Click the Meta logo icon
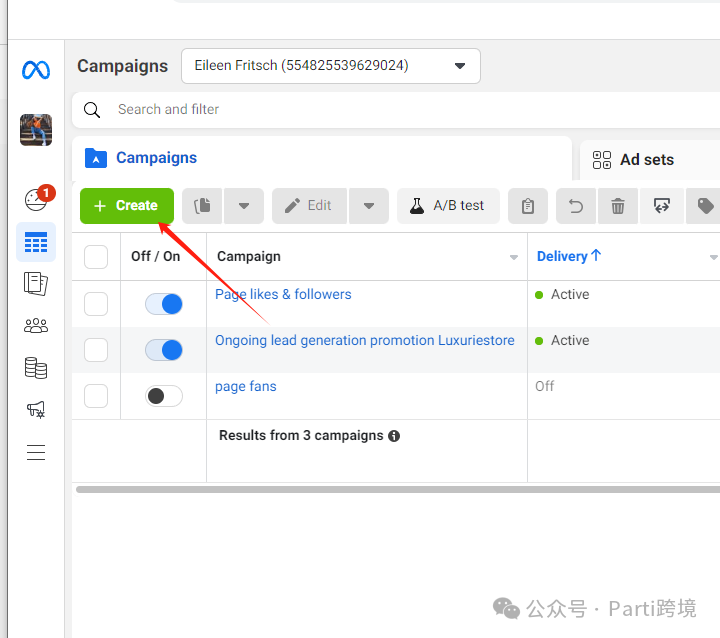Viewport: 720px width, 638px height. tap(36, 70)
